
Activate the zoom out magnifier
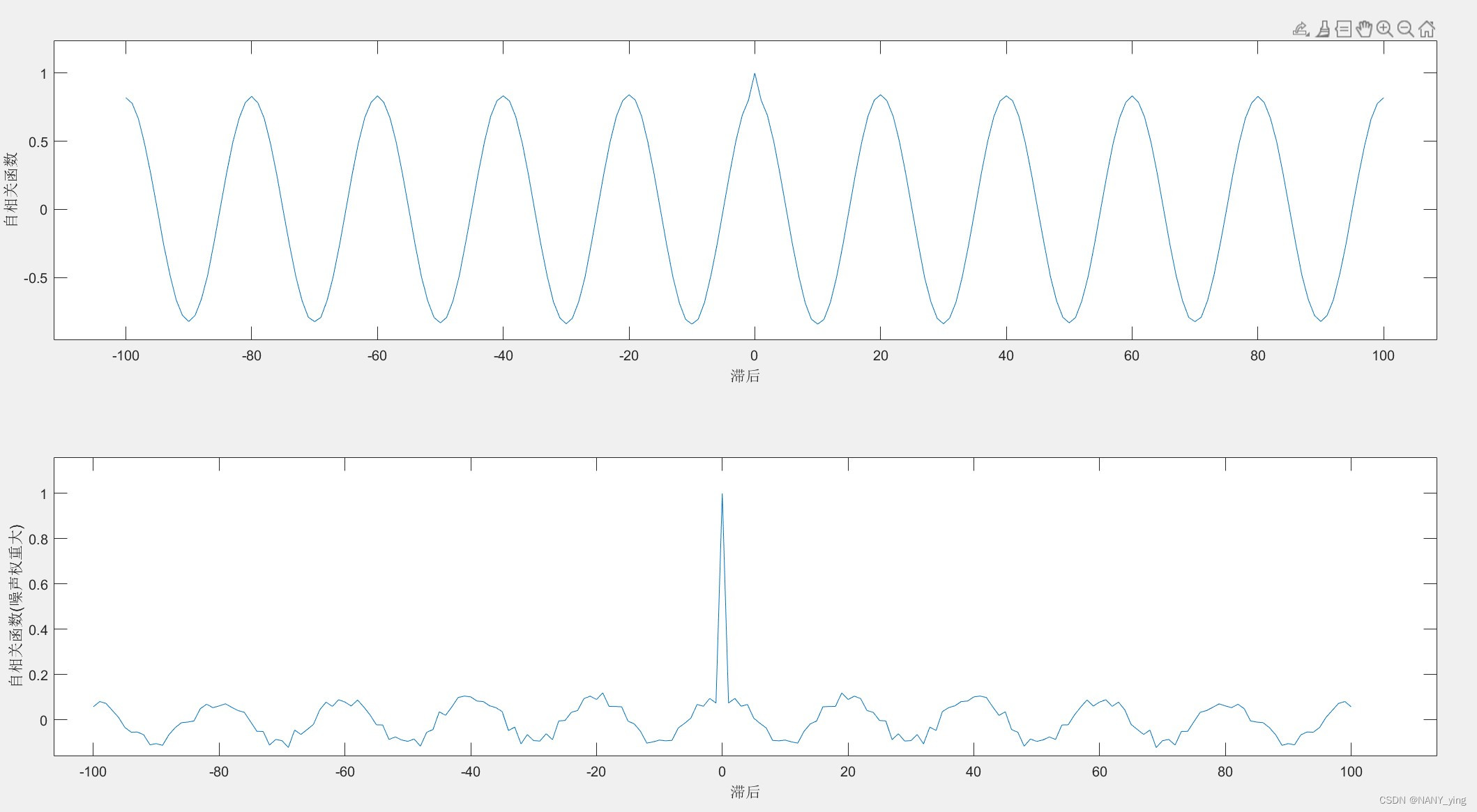(x=1406, y=29)
